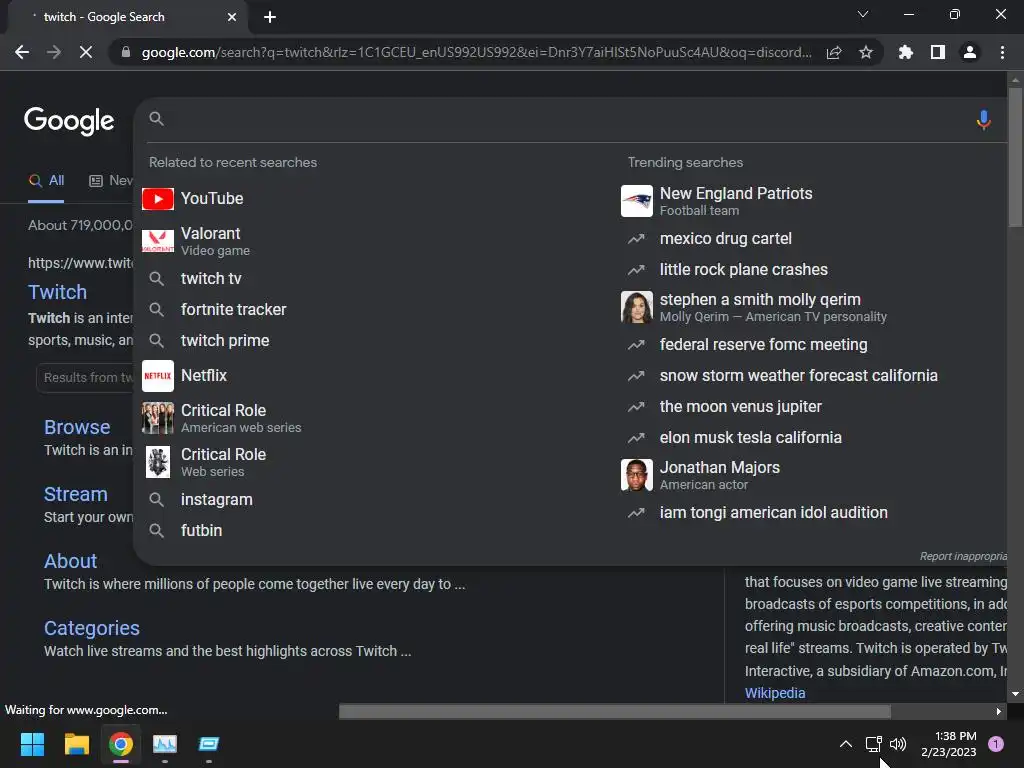This screenshot has height=768, width=1024.
Task: Click the forward navigation arrow
Action: (54, 52)
